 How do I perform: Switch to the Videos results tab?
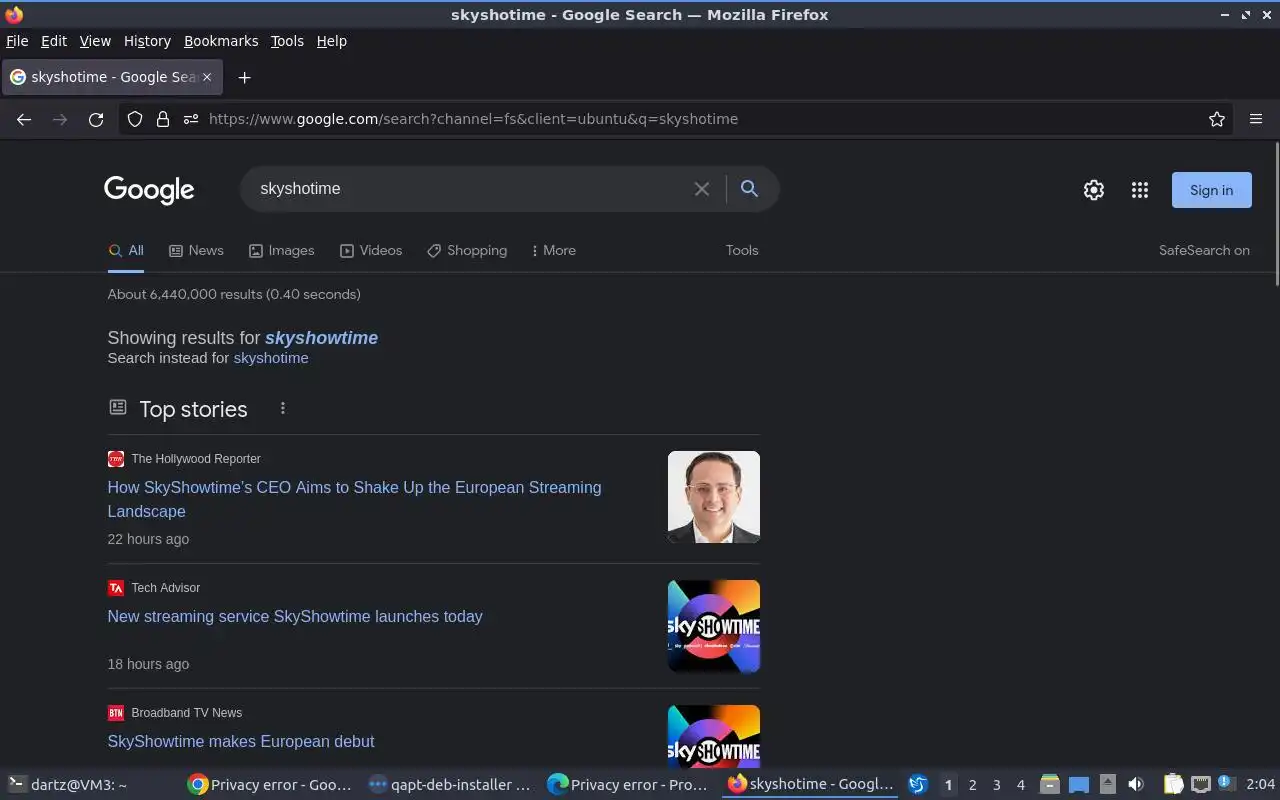click(x=371, y=251)
